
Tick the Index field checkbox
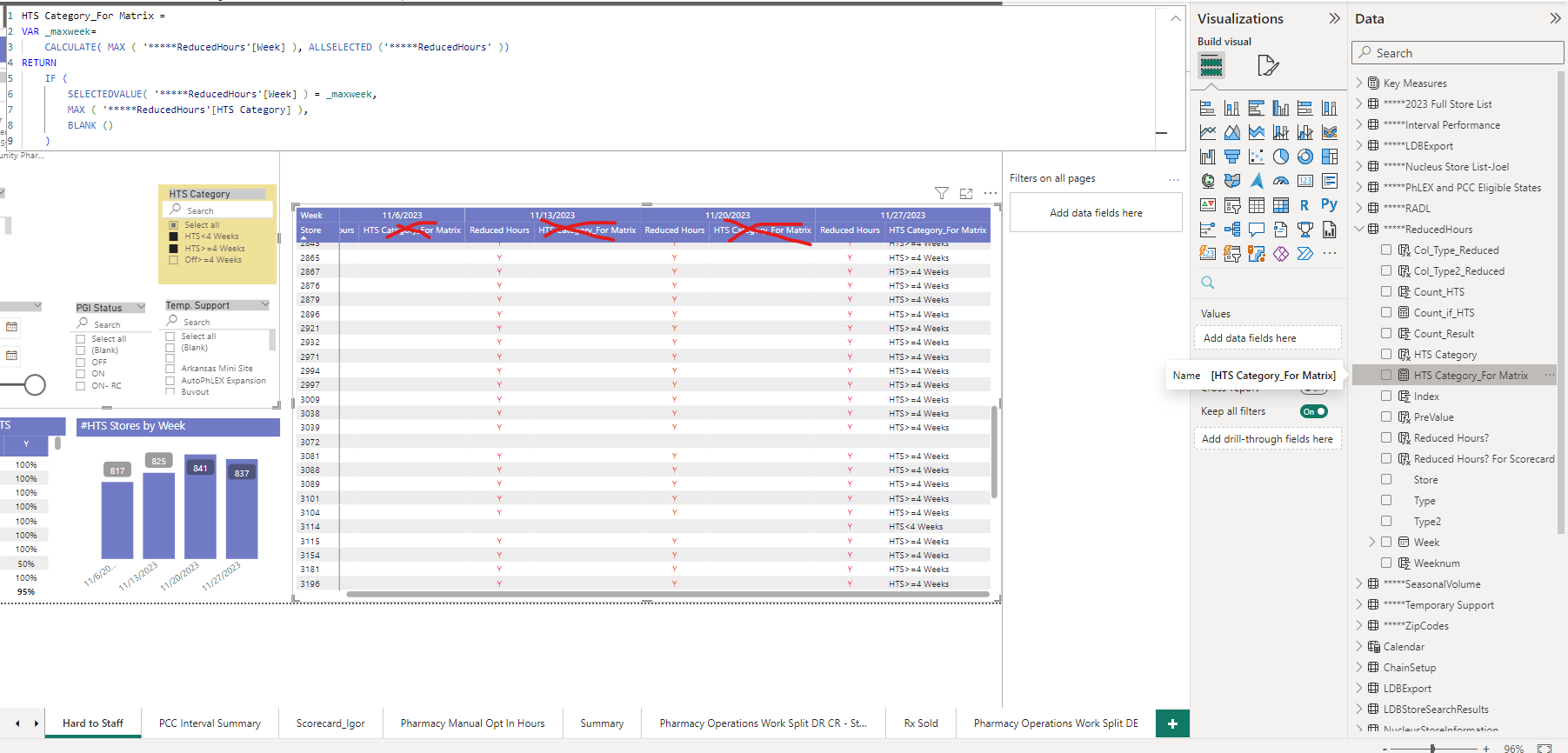[1386, 396]
